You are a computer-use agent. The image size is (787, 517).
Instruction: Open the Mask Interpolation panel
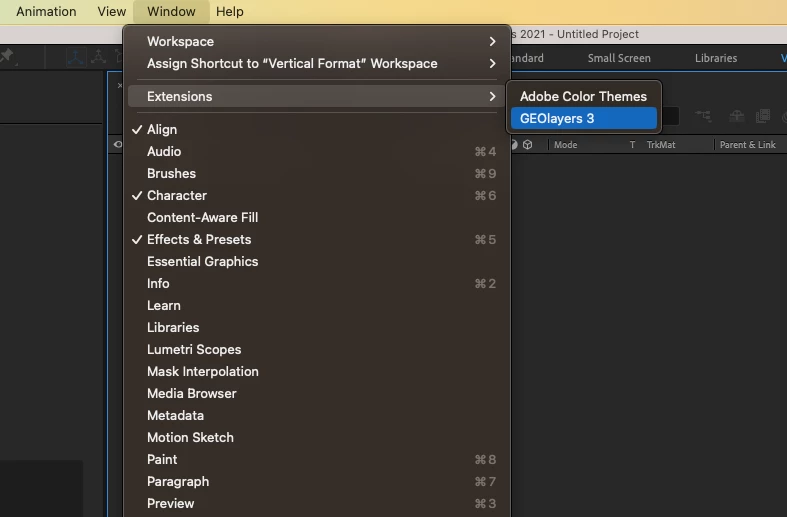[x=316, y=371]
